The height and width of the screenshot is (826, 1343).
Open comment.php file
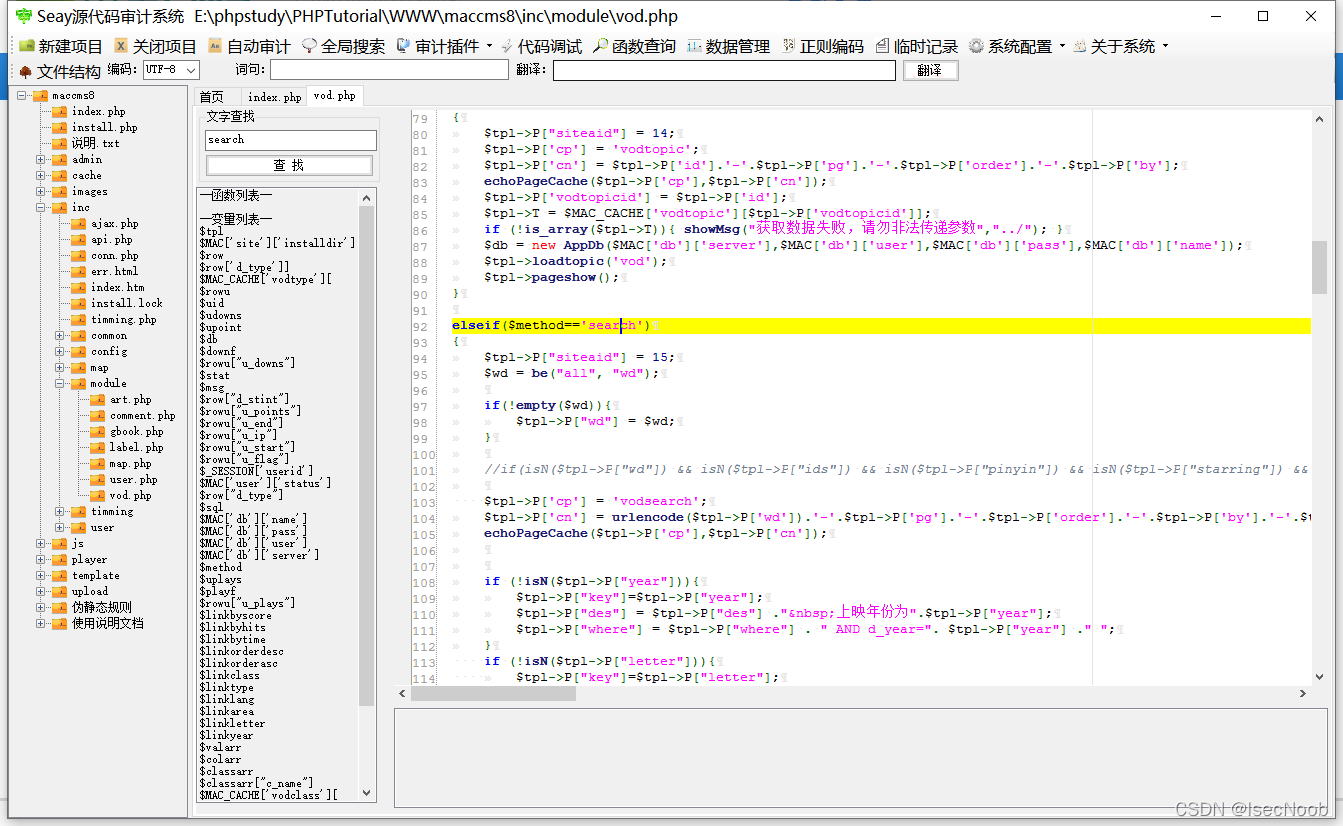coord(143,415)
